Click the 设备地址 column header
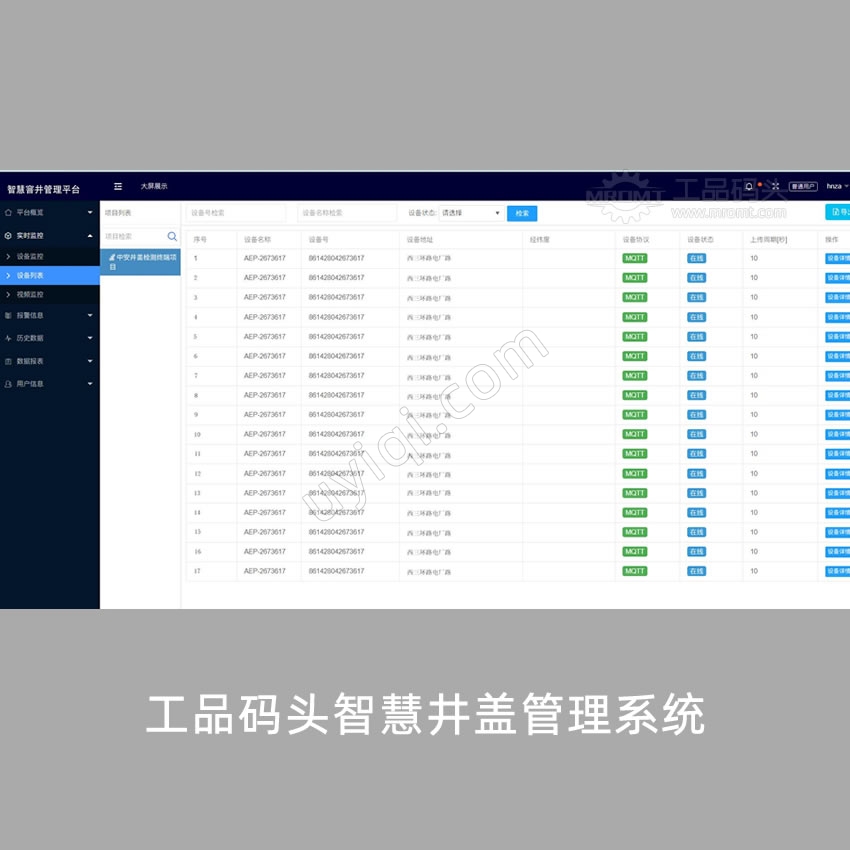 click(x=420, y=240)
